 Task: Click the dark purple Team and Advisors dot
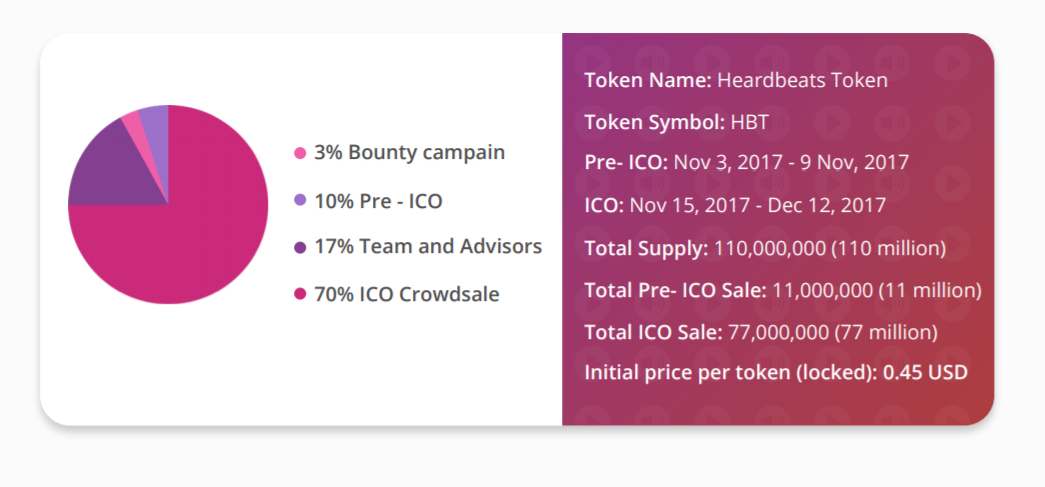coord(300,247)
